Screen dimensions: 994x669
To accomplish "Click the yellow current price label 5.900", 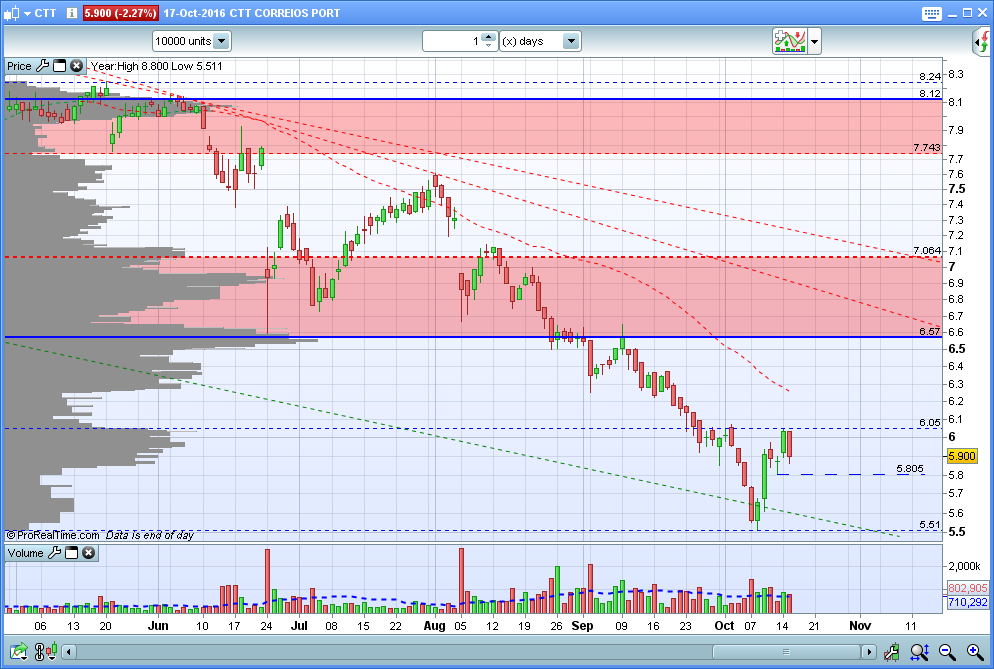I will pos(962,456).
